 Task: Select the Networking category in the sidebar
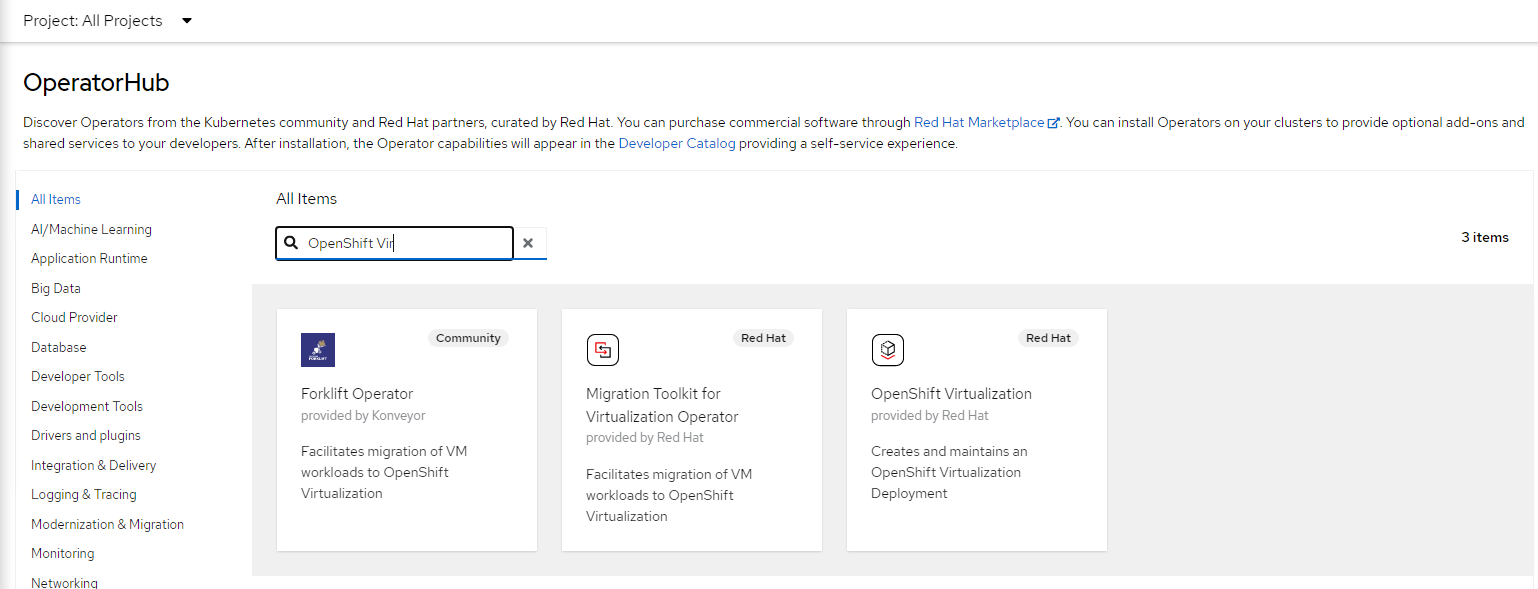coord(64,582)
